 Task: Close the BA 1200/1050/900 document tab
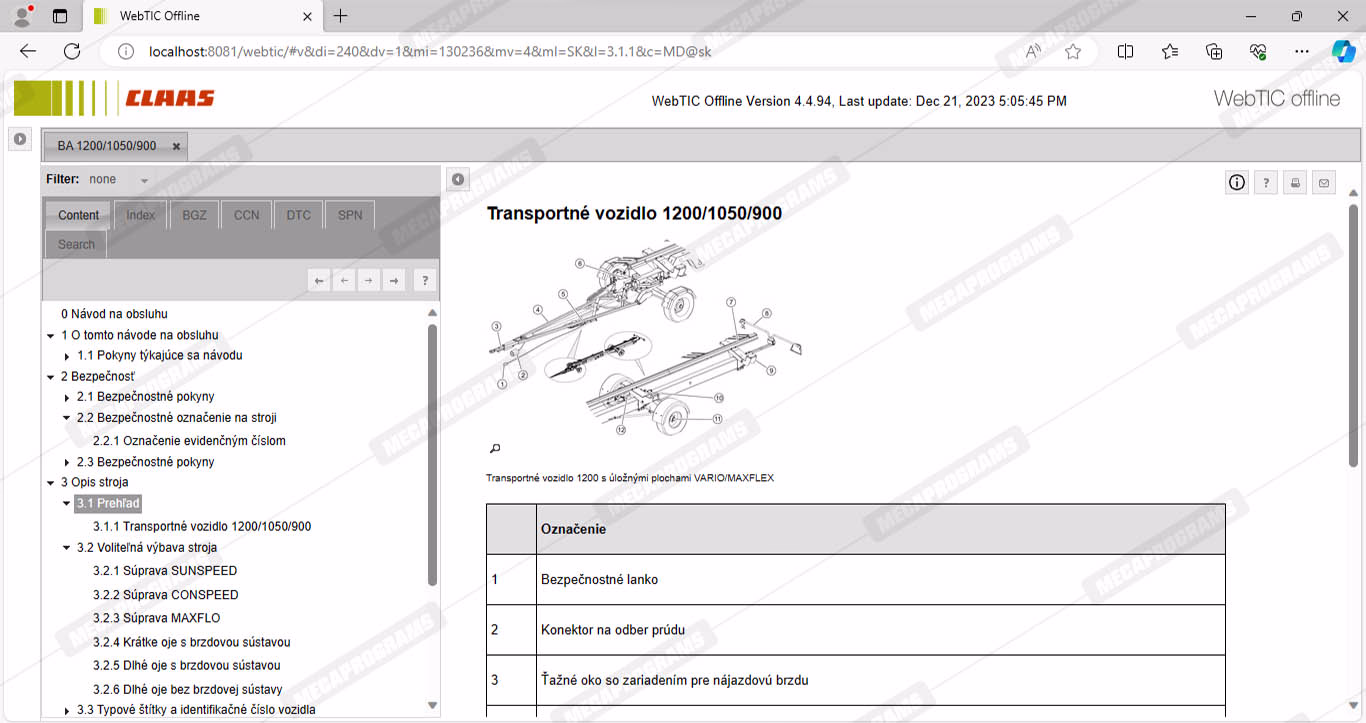[x=176, y=146]
